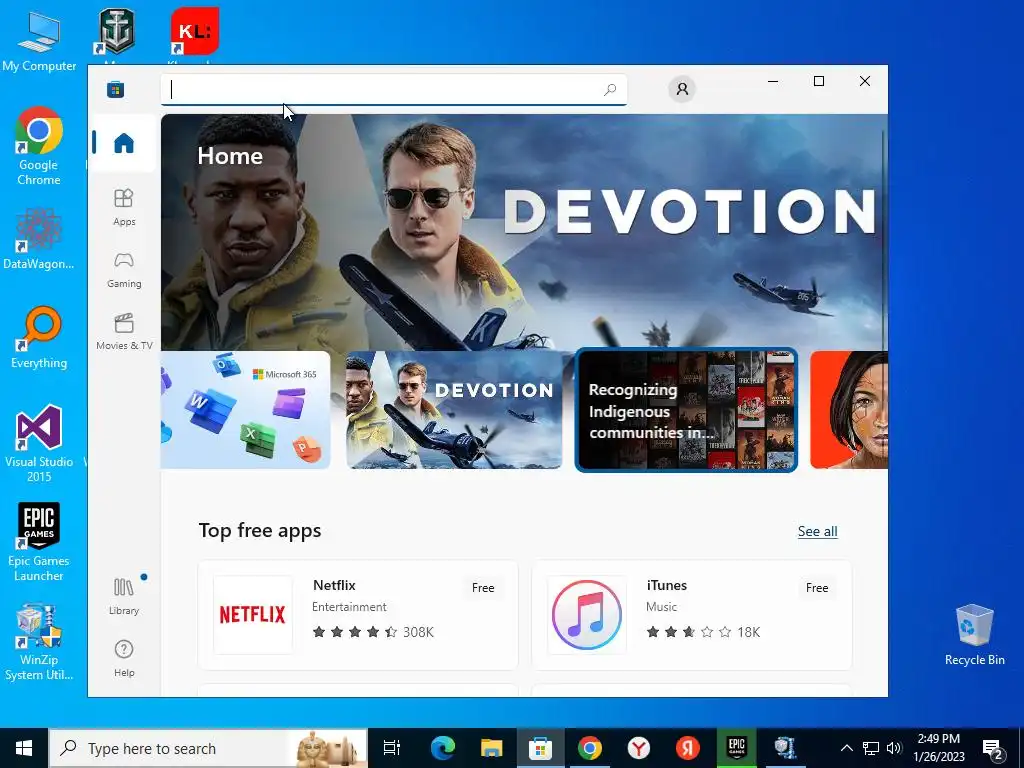The image size is (1024, 768).
Task: Select WinZip System Utilities shortcut
Action: 39,642
